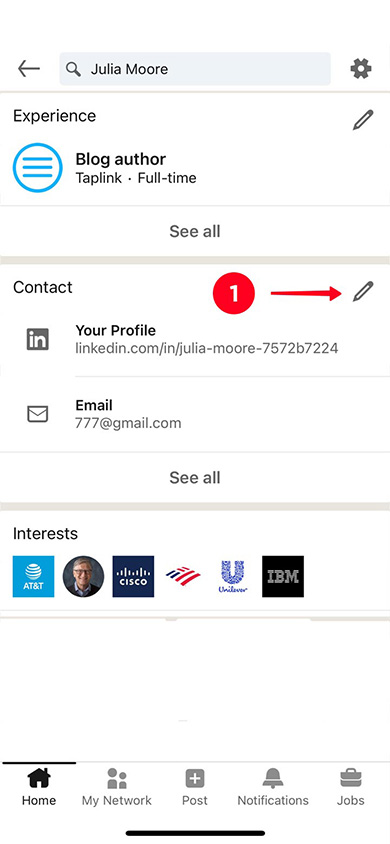This screenshot has width=390, height=844.
Task: Expand Experience with See all
Action: [x=195, y=231]
